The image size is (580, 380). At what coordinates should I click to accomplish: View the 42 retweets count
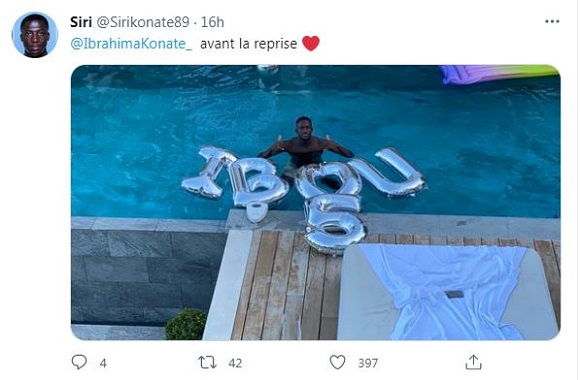[235, 363]
